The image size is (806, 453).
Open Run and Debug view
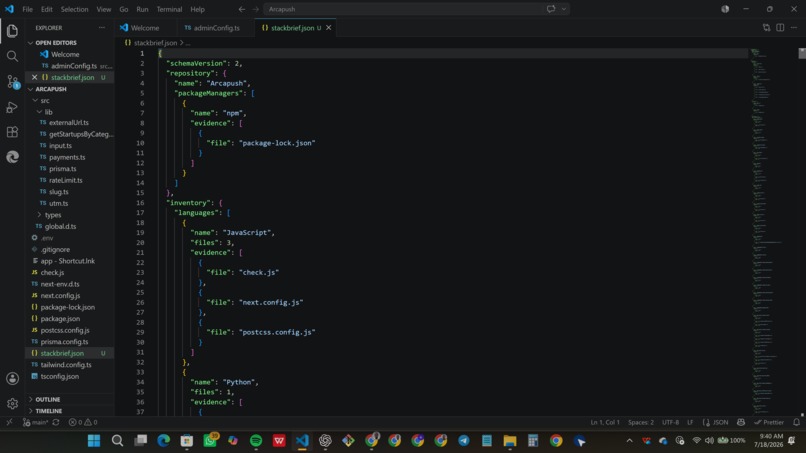(12, 107)
